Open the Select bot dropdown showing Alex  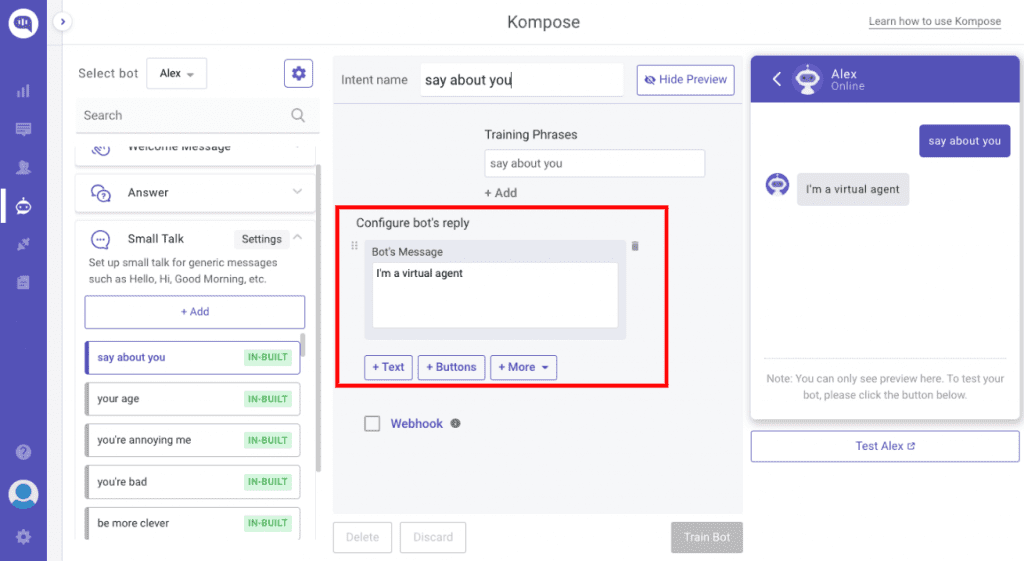pyautogui.click(x=176, y=73)
